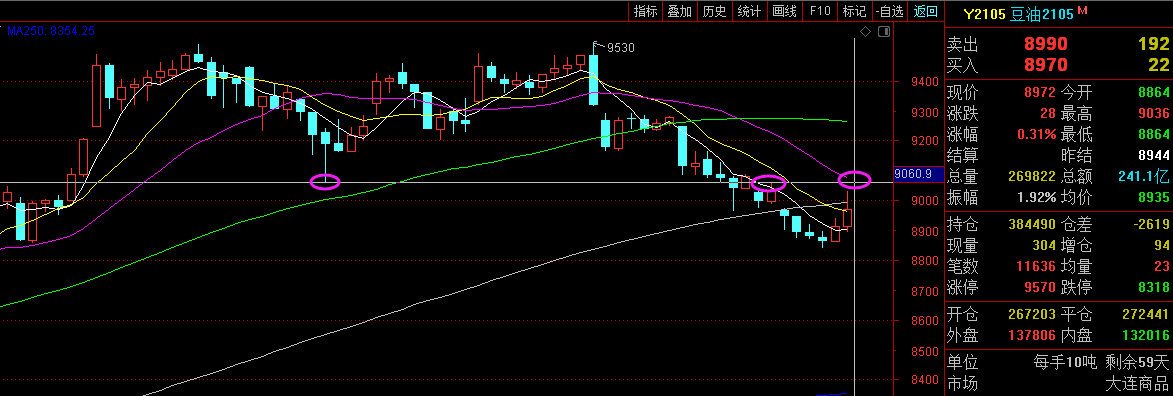Click the pink ellipse on latest candle
This screenshot has width=1173, height=396.
[x=855, y=180]
